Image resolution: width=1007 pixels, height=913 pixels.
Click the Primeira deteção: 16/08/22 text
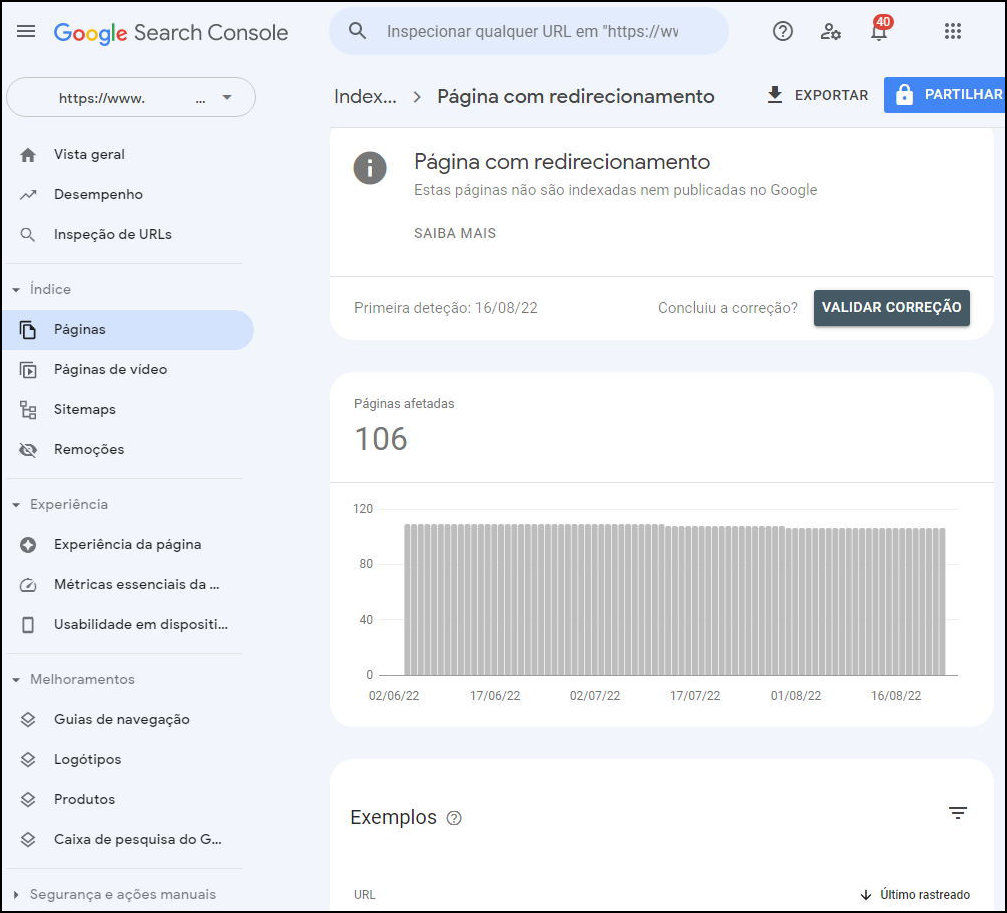point(446,308)
